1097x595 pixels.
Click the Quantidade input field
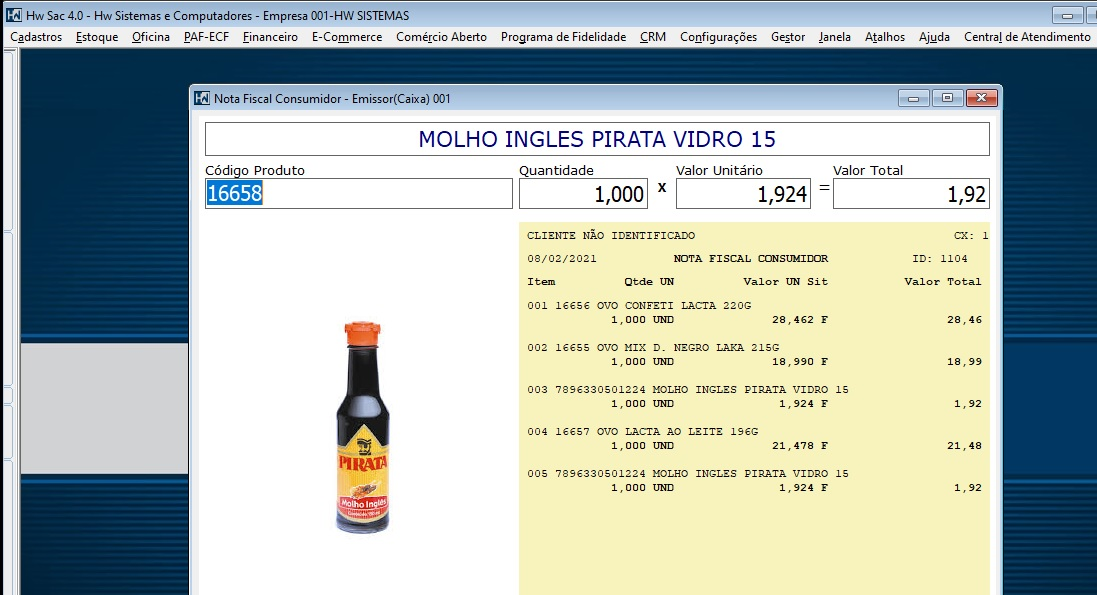pos(583,193)
